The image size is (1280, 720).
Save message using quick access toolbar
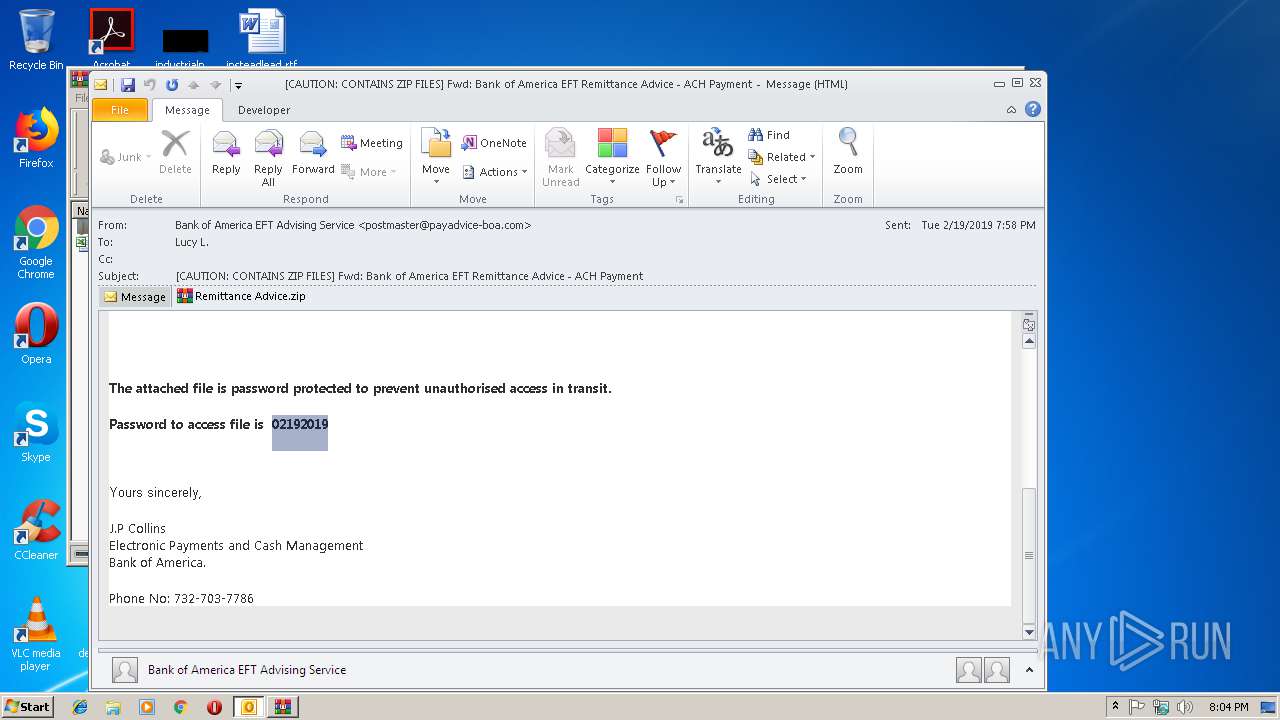128,85
